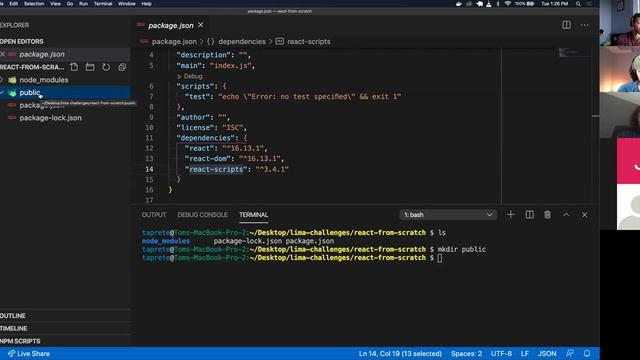Click the symbol icon beside react-scripts breadcrumb
Screen dimensions: 640x360
[x=280, y=42]
